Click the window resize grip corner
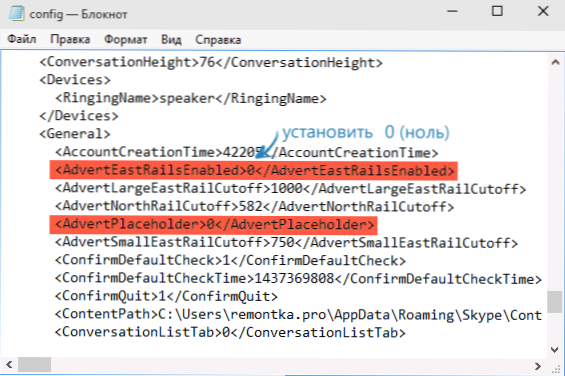Screen dimensions: 565x376 (x=556, y=368)
